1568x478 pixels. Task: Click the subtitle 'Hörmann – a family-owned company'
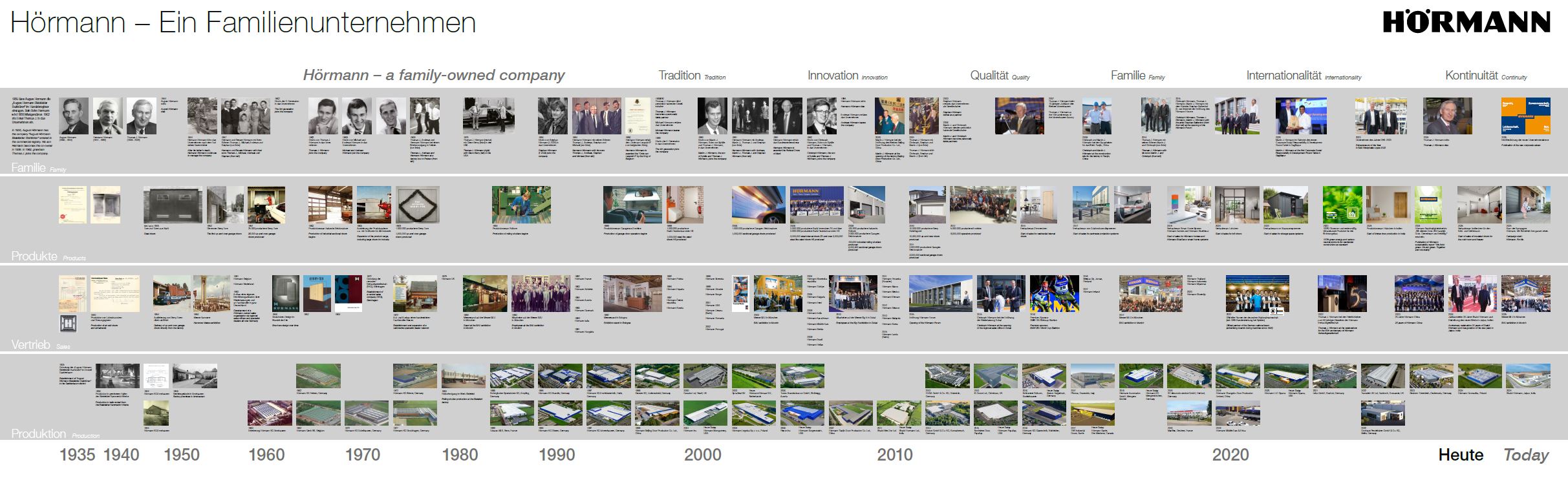(434, 75)
